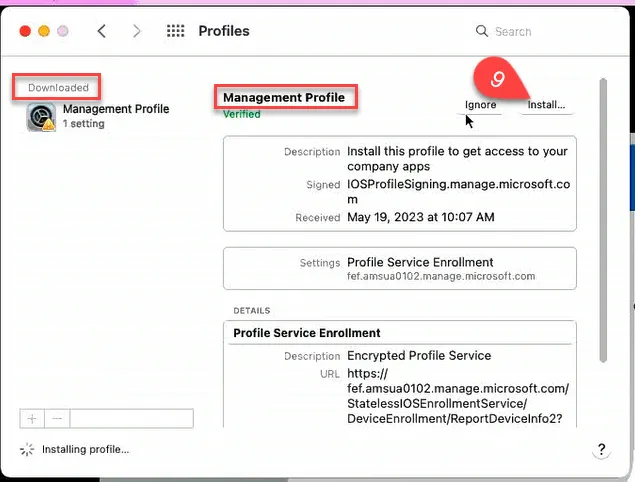Click the green Verified status text
This screenshot has height=482, width=635.
tap(242, 114)
